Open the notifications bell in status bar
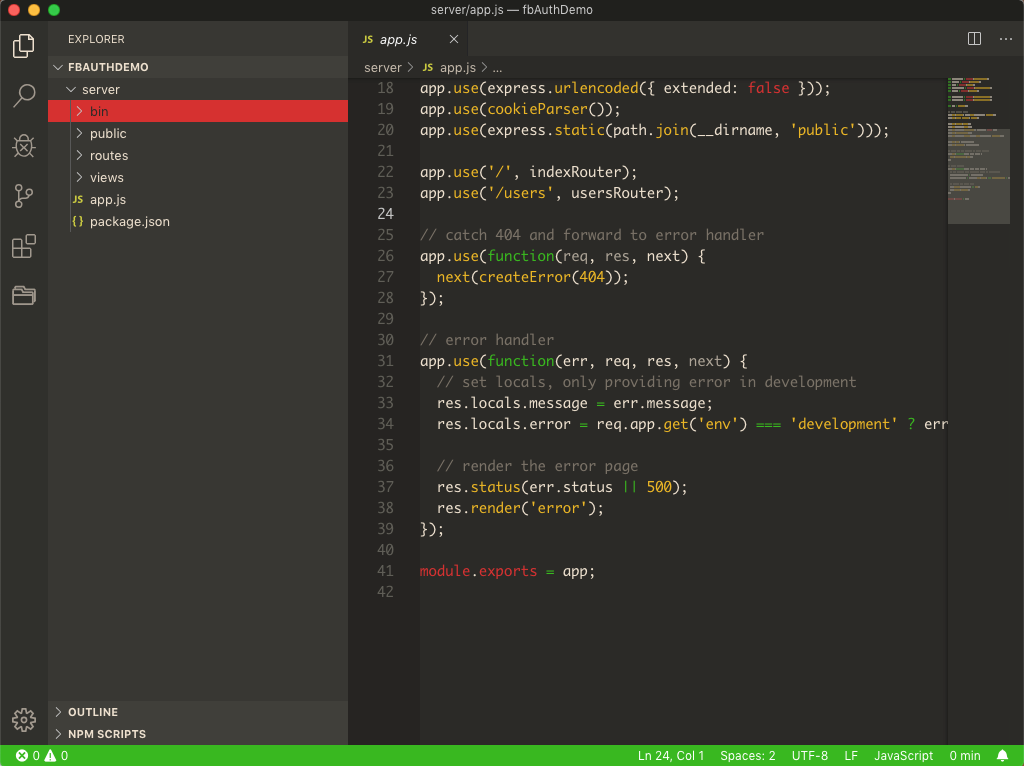1024x766 pixels. tap(1002, 756)
